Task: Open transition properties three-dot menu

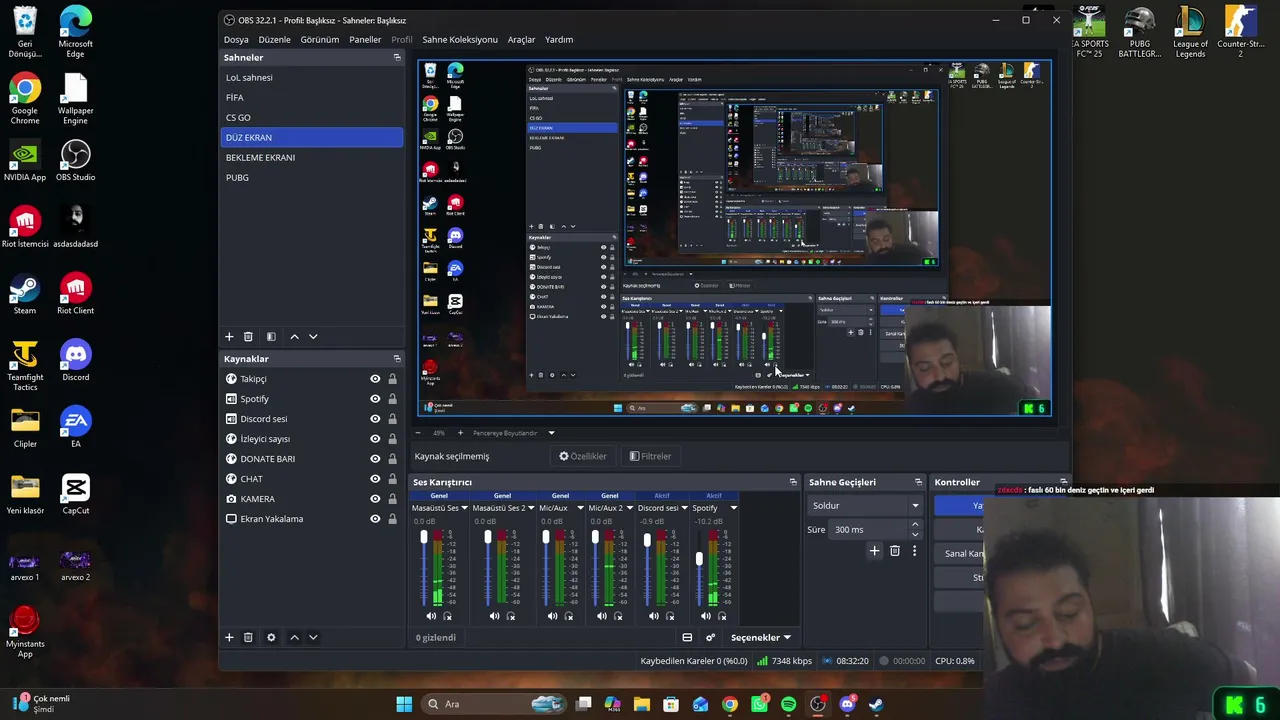Action: point(914,550)
